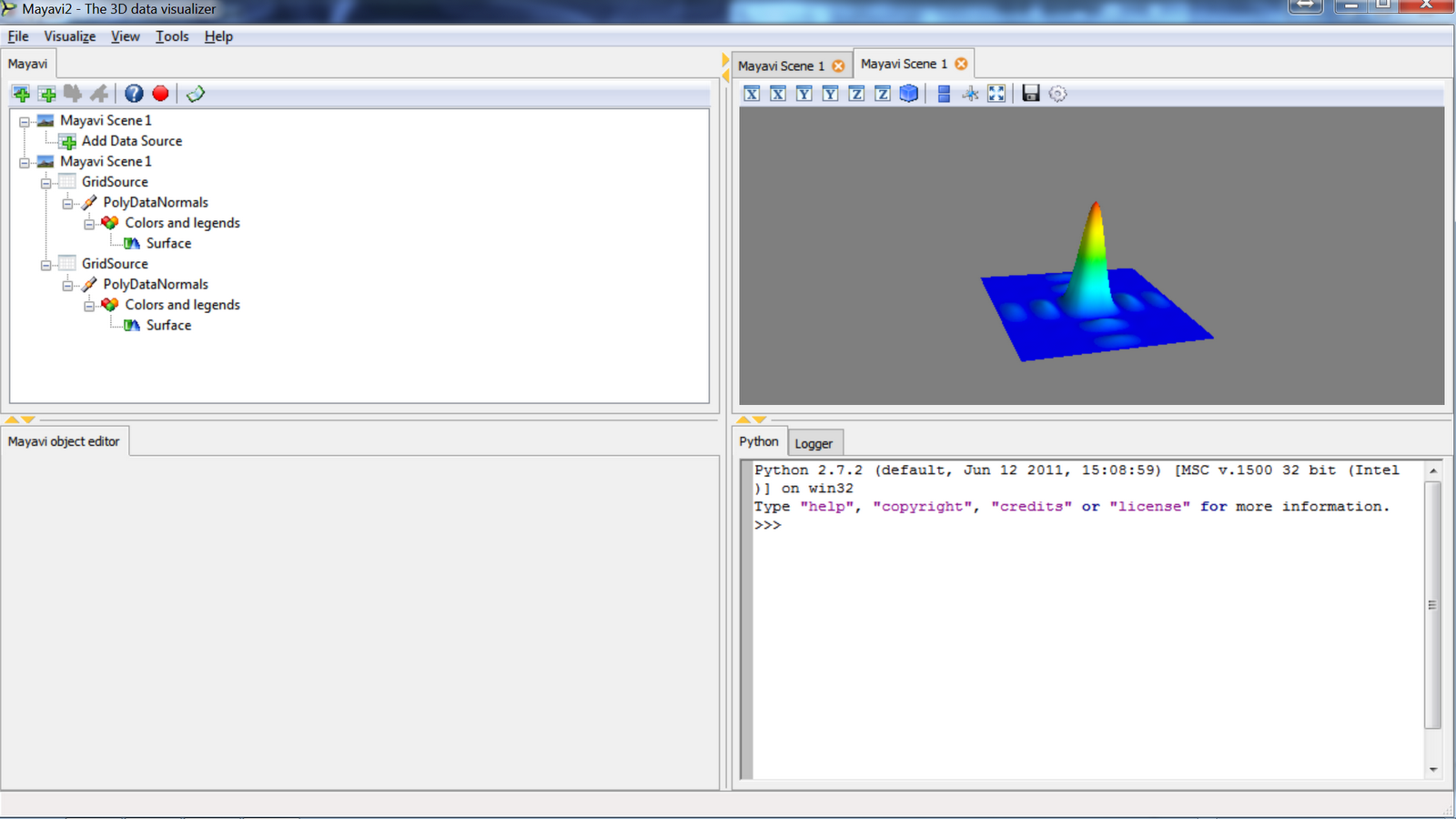
Task: Run a Python script via notebook icon
Action: coord(195,93)
